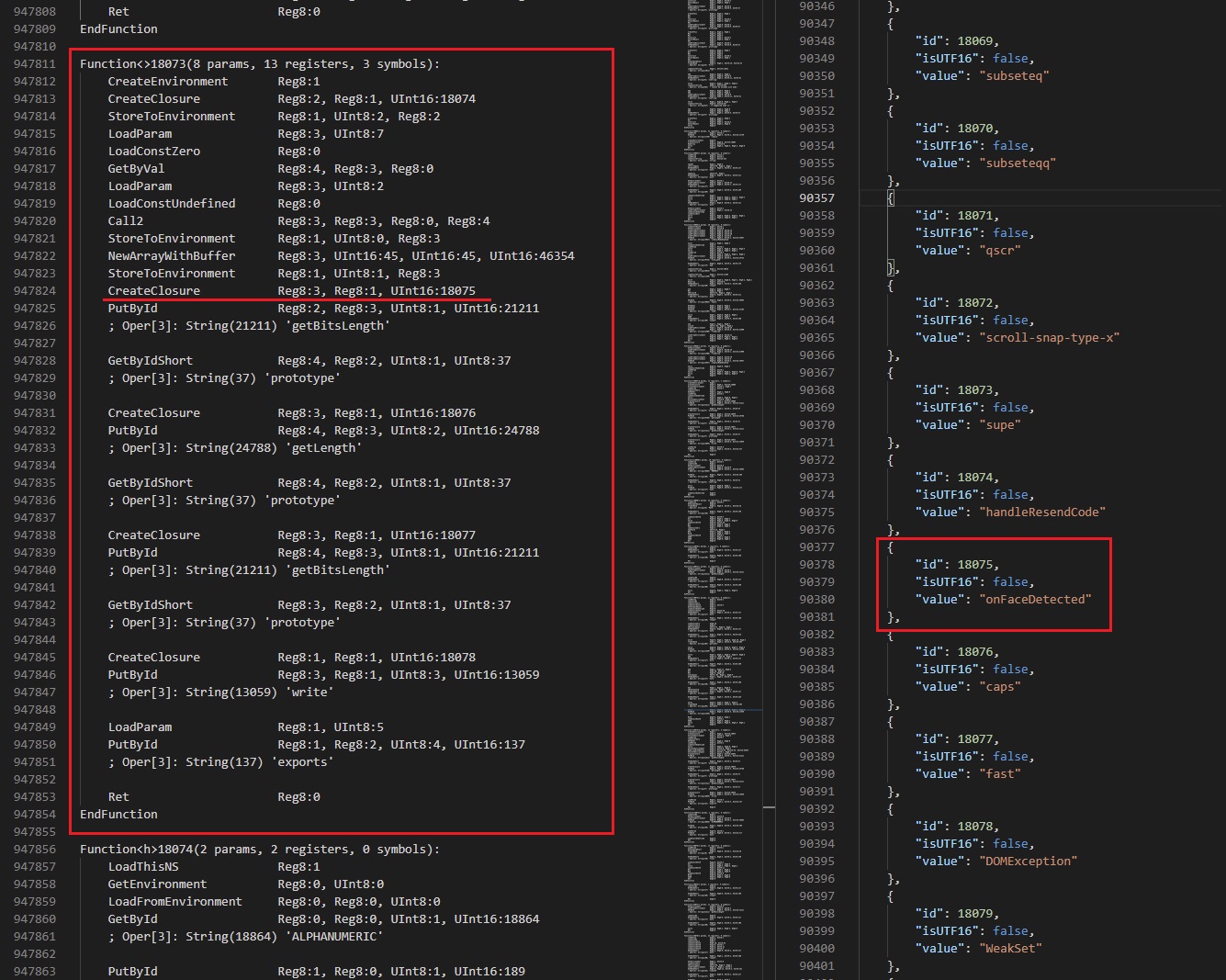Select CreateClosure line with UInt16:18074
This screenshot has width=1226, height=980.
(x=292, y=99)
